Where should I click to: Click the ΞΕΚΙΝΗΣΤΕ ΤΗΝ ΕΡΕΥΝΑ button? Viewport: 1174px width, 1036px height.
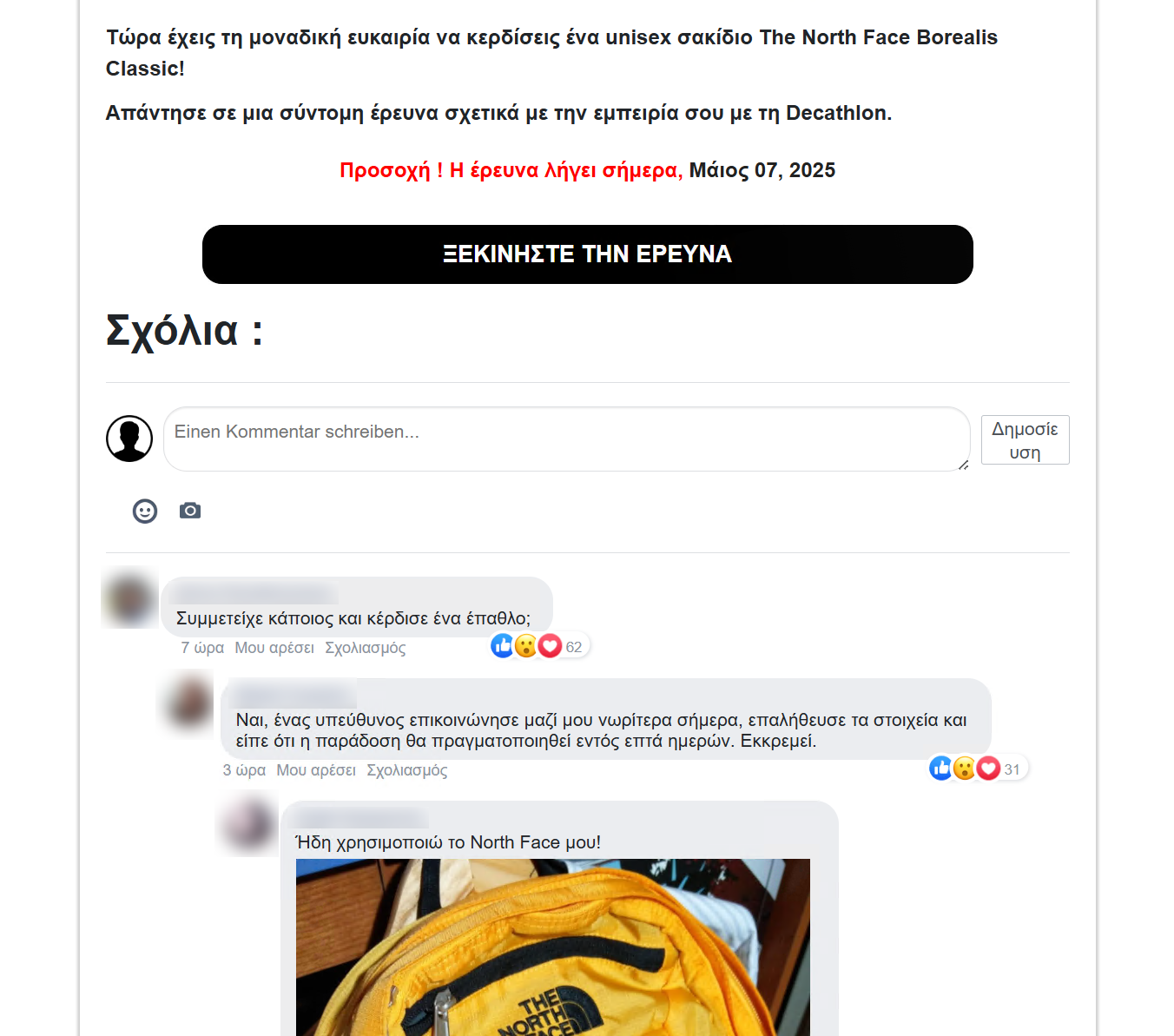587,254
